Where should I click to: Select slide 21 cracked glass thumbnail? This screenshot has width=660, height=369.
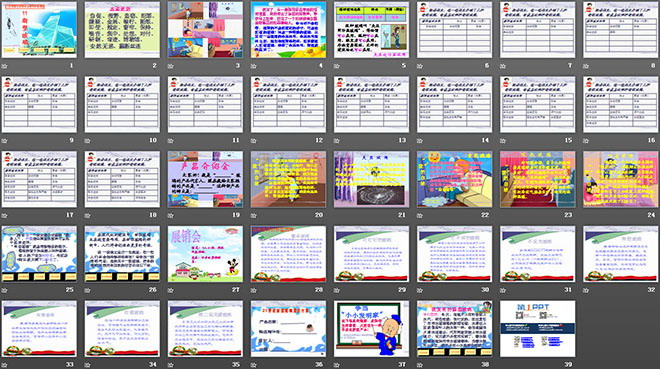371,179
